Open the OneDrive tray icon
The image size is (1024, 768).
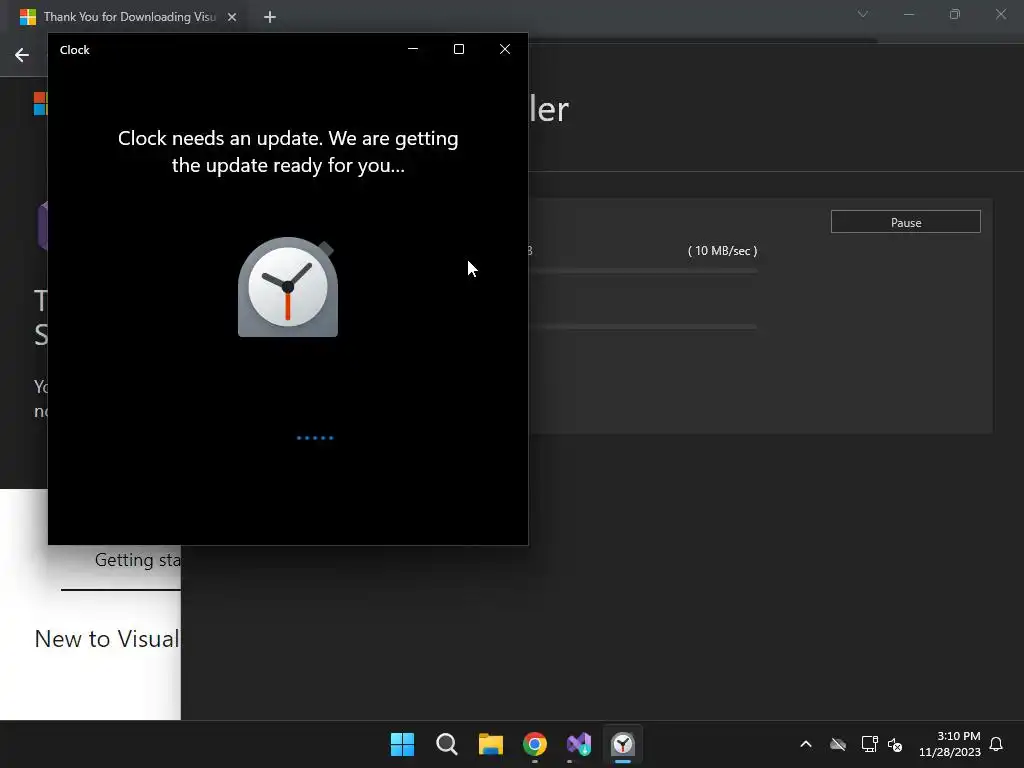coord(838,744)
